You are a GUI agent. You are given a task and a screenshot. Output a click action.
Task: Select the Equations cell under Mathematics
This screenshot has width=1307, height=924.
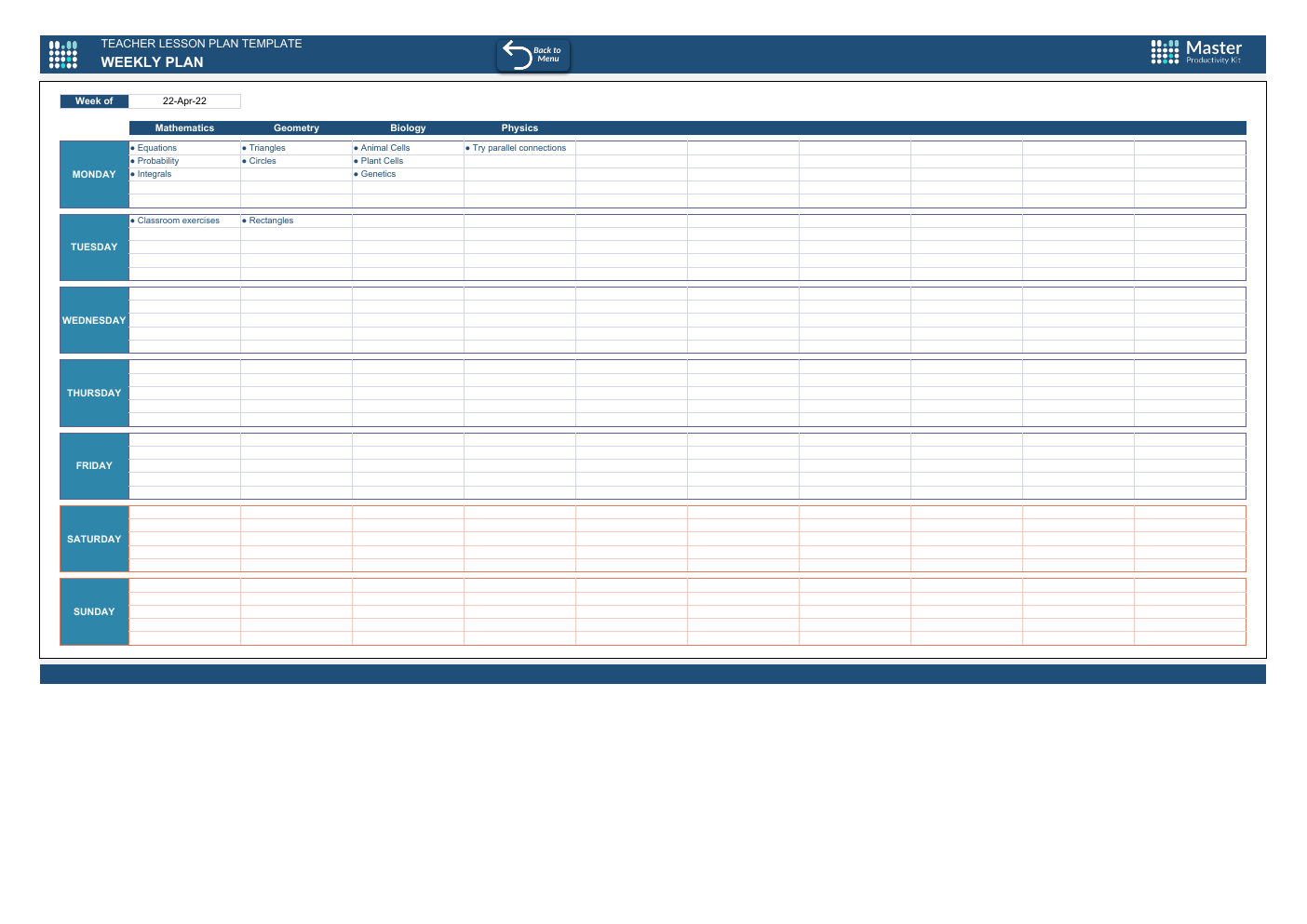tap(184, 148)
